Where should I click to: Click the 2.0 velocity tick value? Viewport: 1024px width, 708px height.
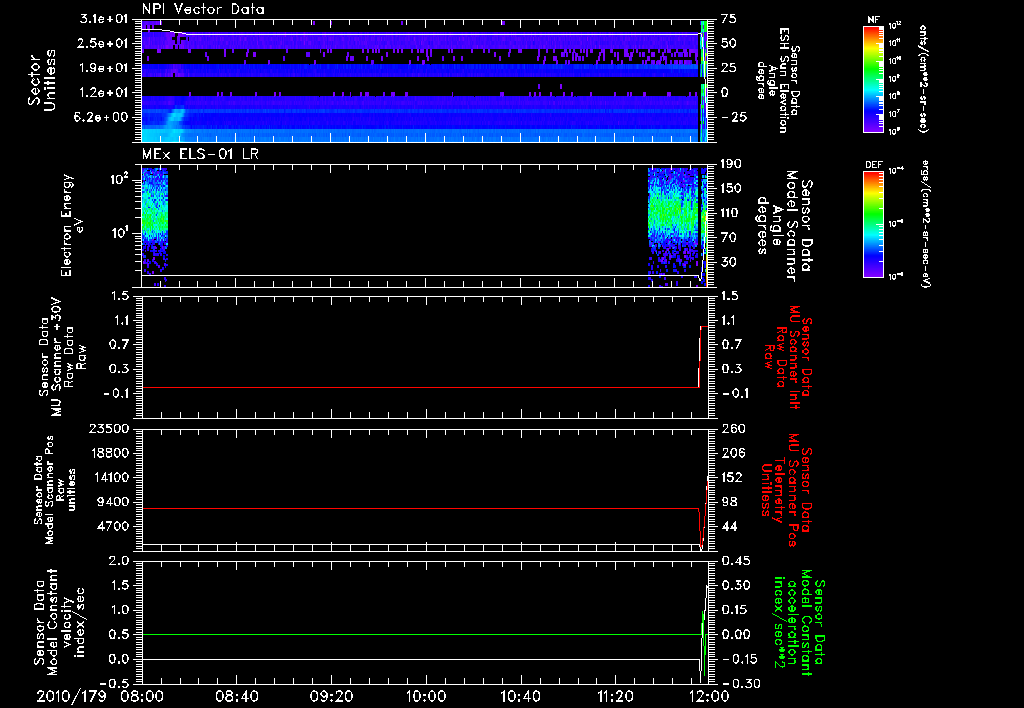coord(119,560)
